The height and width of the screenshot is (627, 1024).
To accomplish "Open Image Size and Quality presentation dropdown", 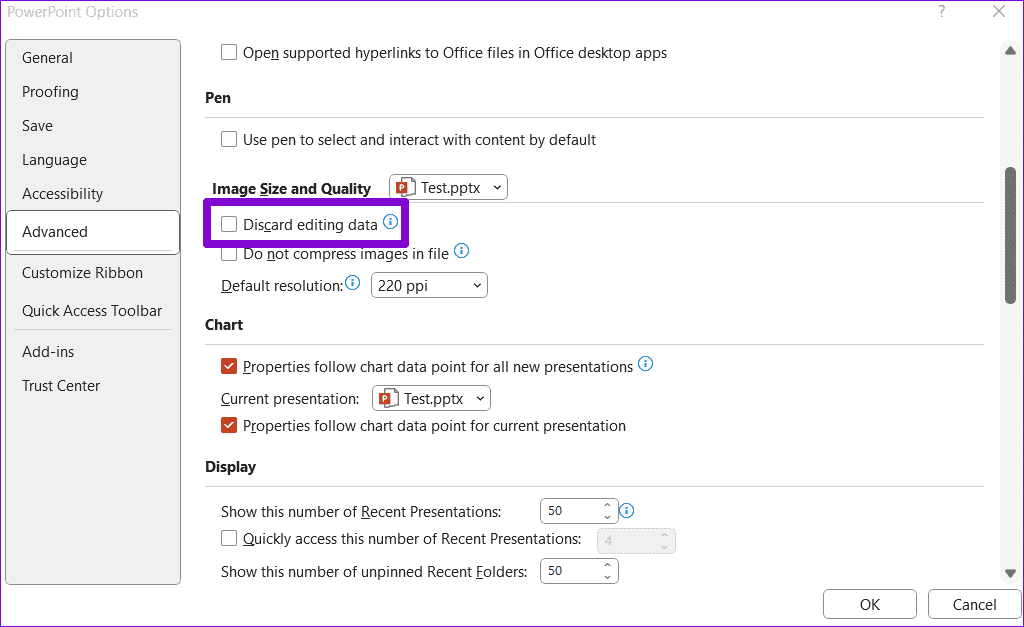I will tap(448, 188).
